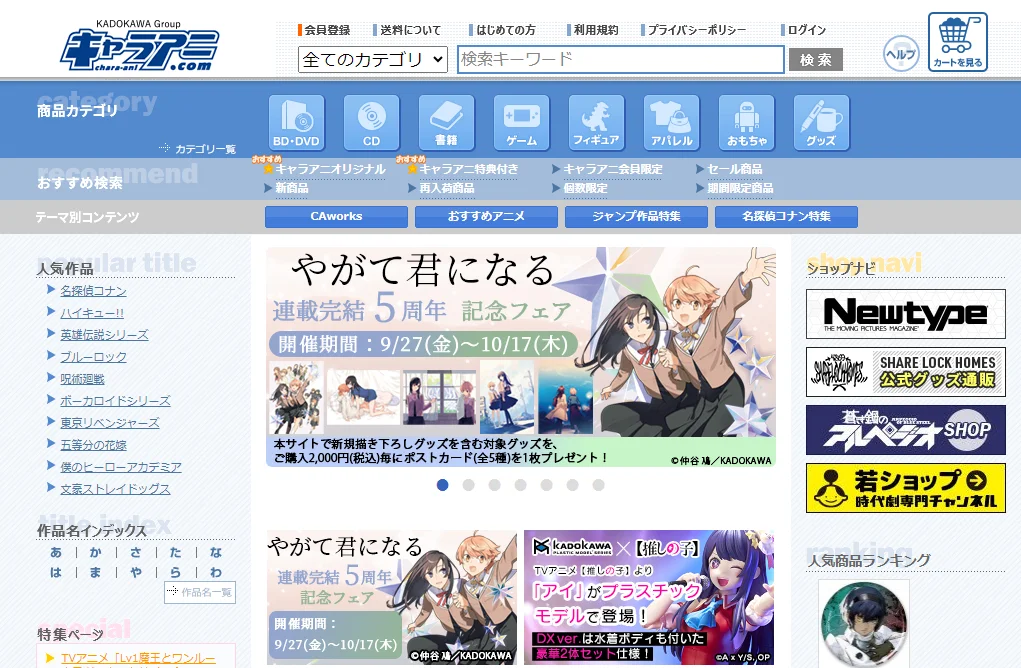Open the グッズ goods category icon
Viewport: 1021px width, 668px height.
tap(821, 122)
